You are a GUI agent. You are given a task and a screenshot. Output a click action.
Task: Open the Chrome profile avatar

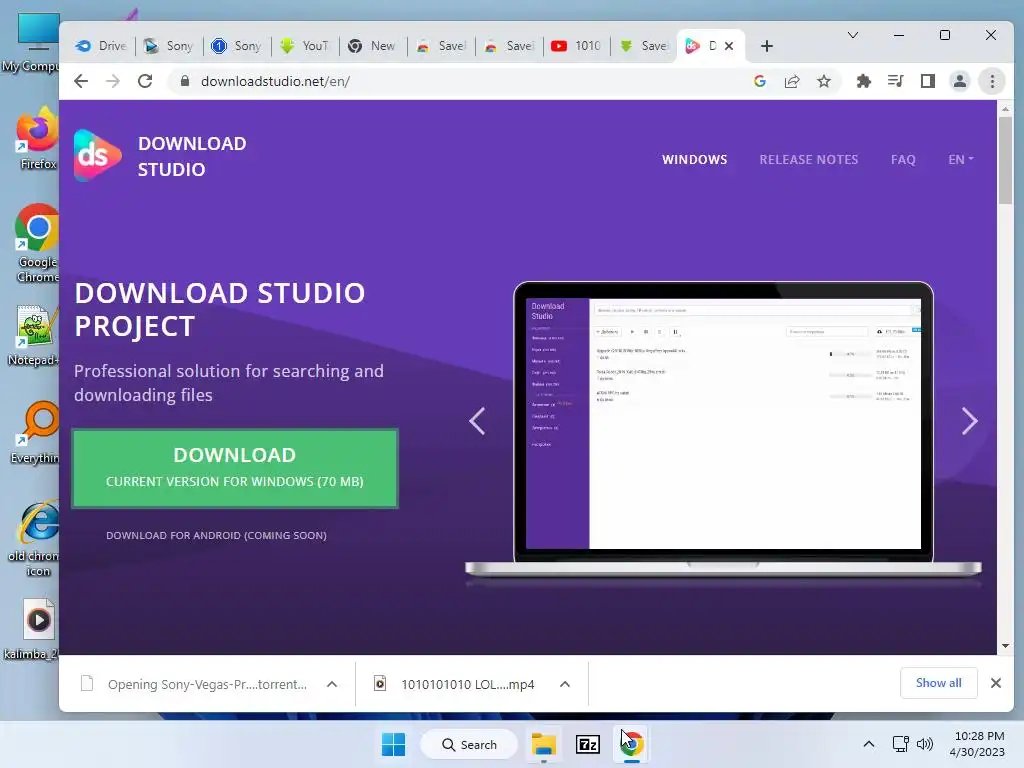[959, 81]
